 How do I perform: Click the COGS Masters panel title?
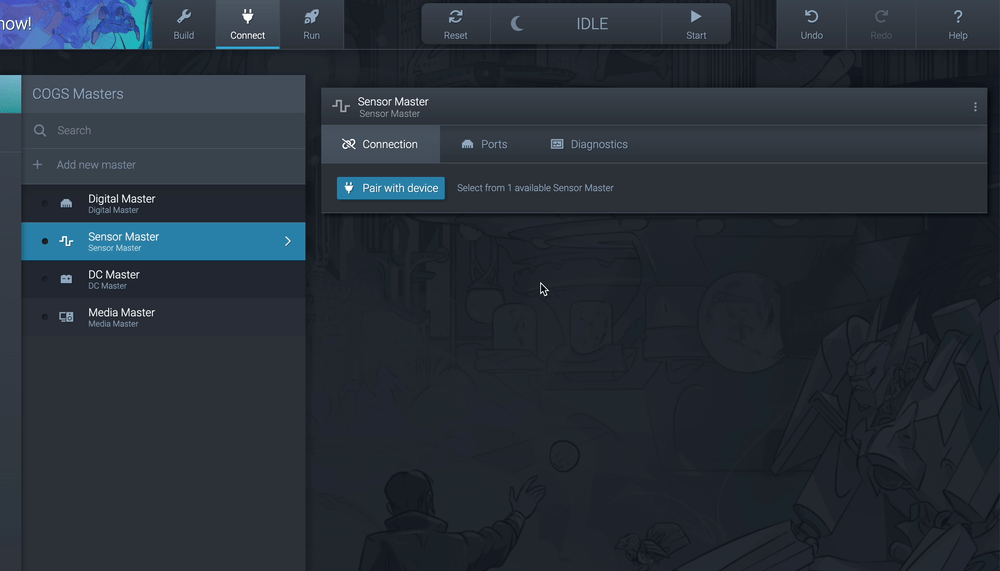78,94
